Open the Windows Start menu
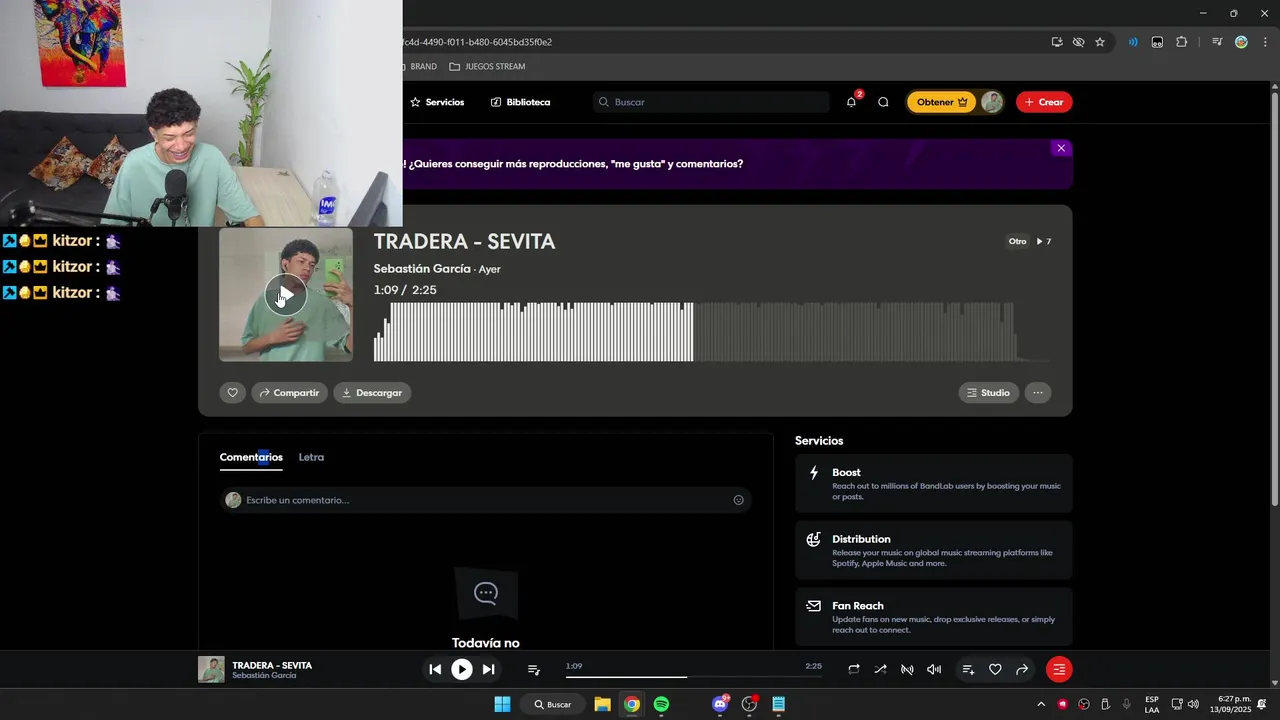Viewport: 1280px width, 720px height. [502, 704]
